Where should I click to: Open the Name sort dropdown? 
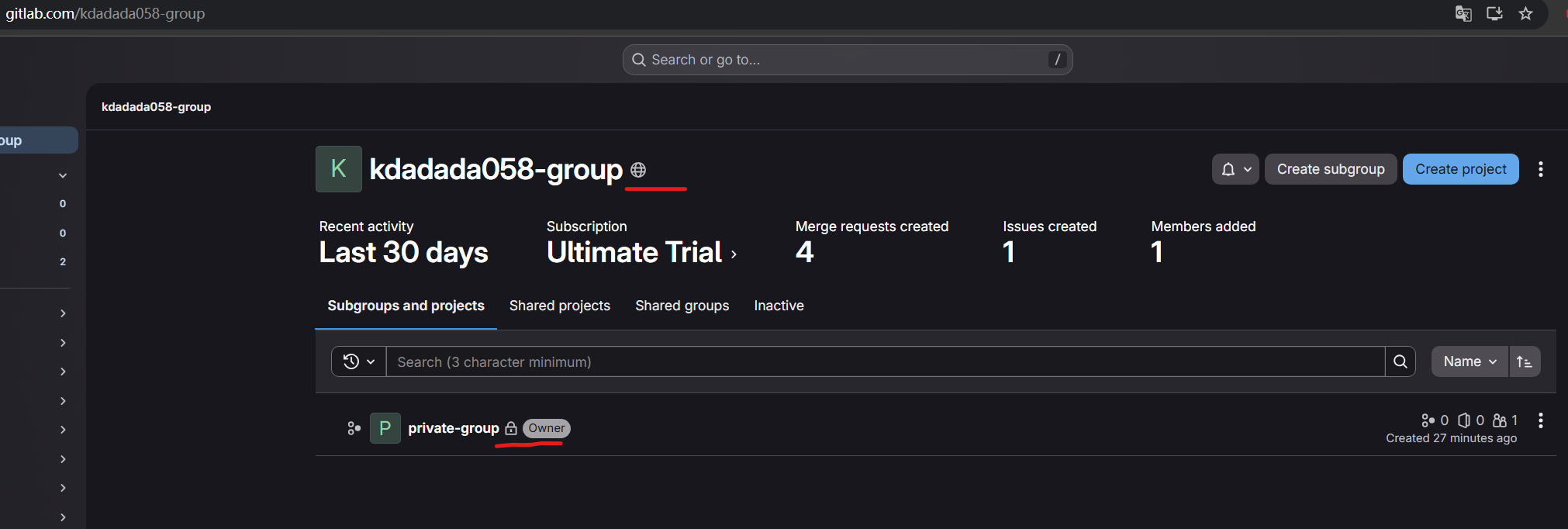click(x=1470, y=361)
